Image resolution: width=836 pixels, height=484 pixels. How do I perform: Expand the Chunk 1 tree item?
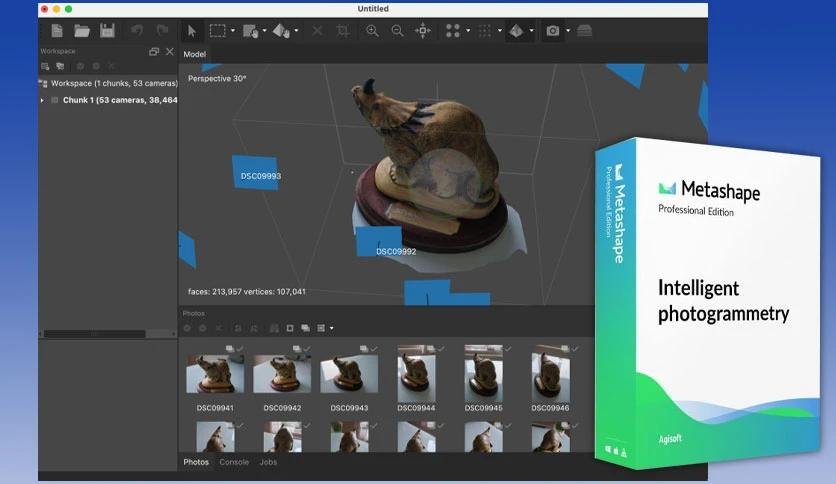point(42,100)
